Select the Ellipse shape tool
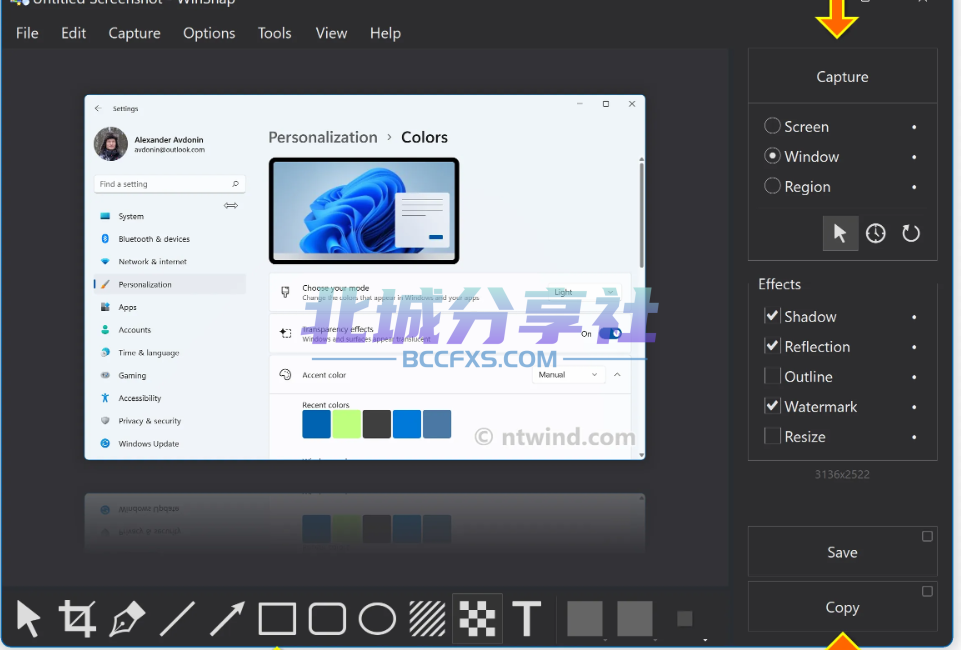This screenshot has height=650, width=961. coord(377,618)
